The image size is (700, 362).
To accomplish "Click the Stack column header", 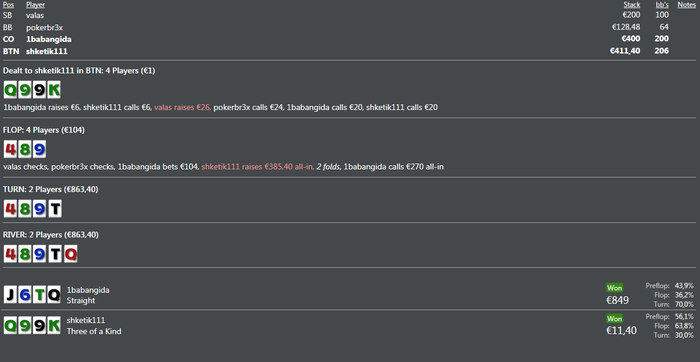I will [632, 5].
